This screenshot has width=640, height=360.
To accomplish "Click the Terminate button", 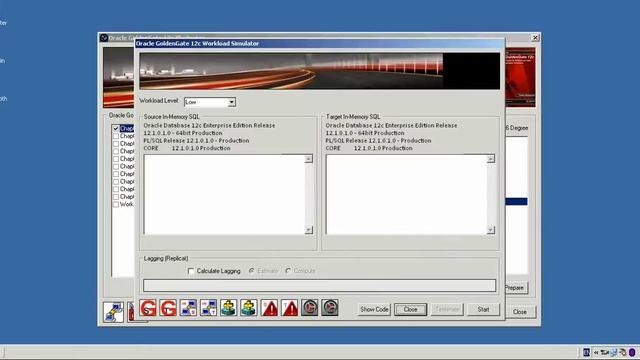I will pos(447,309).
